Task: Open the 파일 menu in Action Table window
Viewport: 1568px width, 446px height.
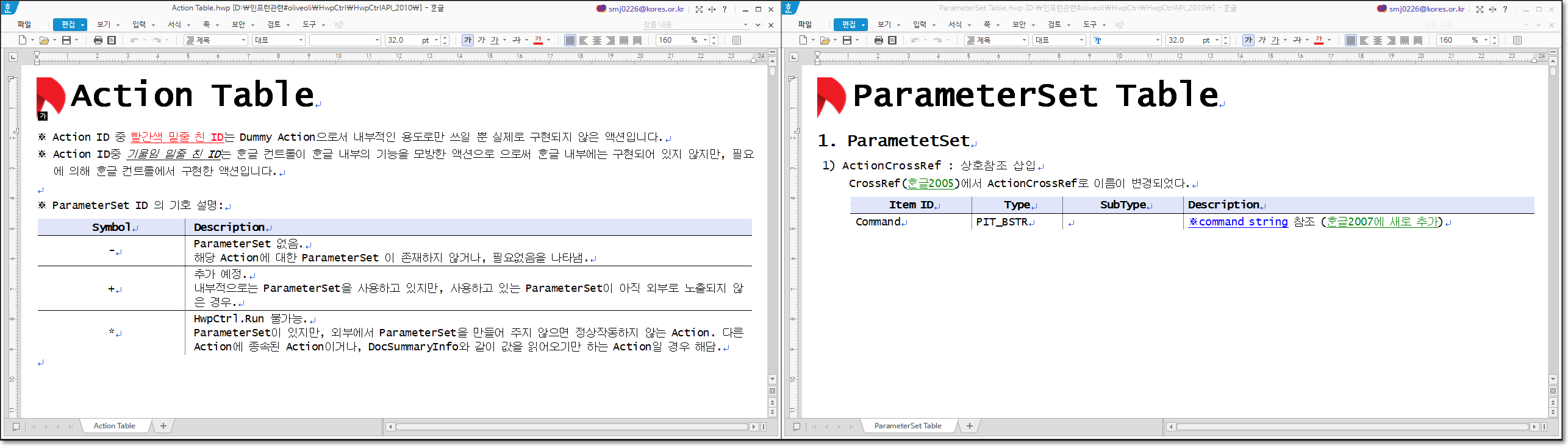Action: click(24, 24)
